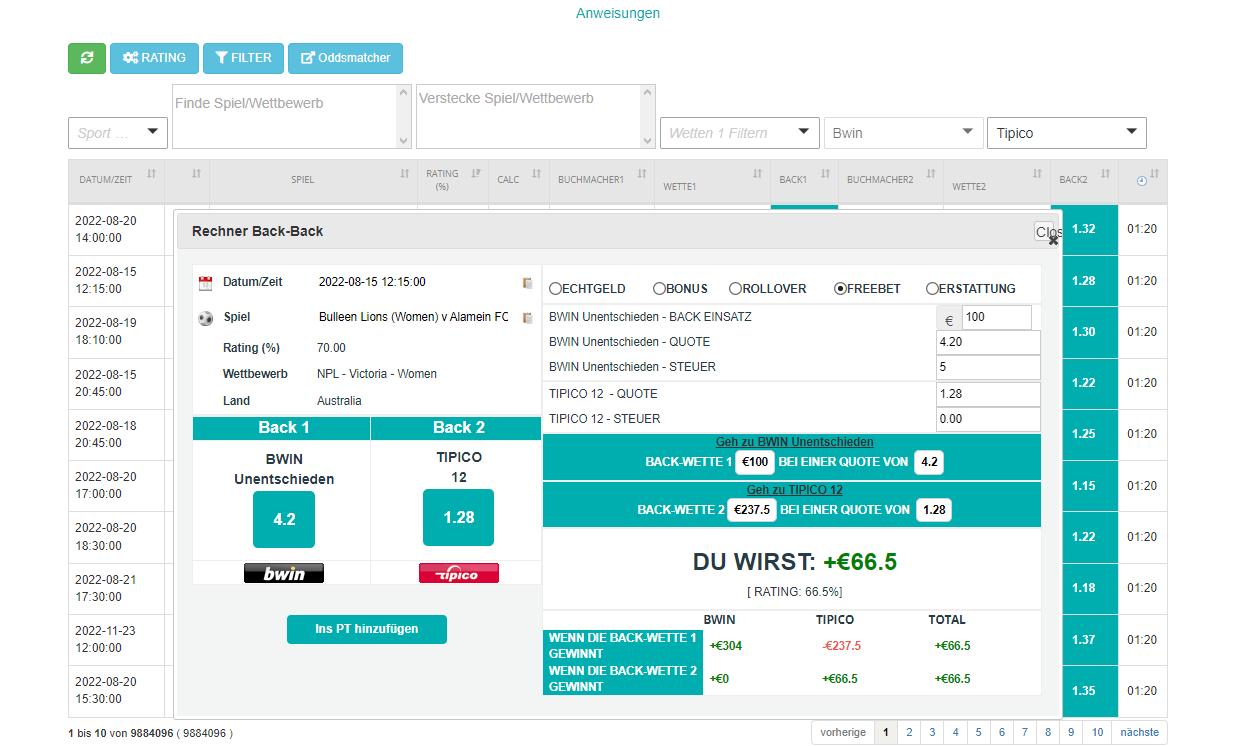Screen dimensions: 1254x746
Task: Click into Finde Spiel/Wettbewerb text box
Action: [284, 116]
